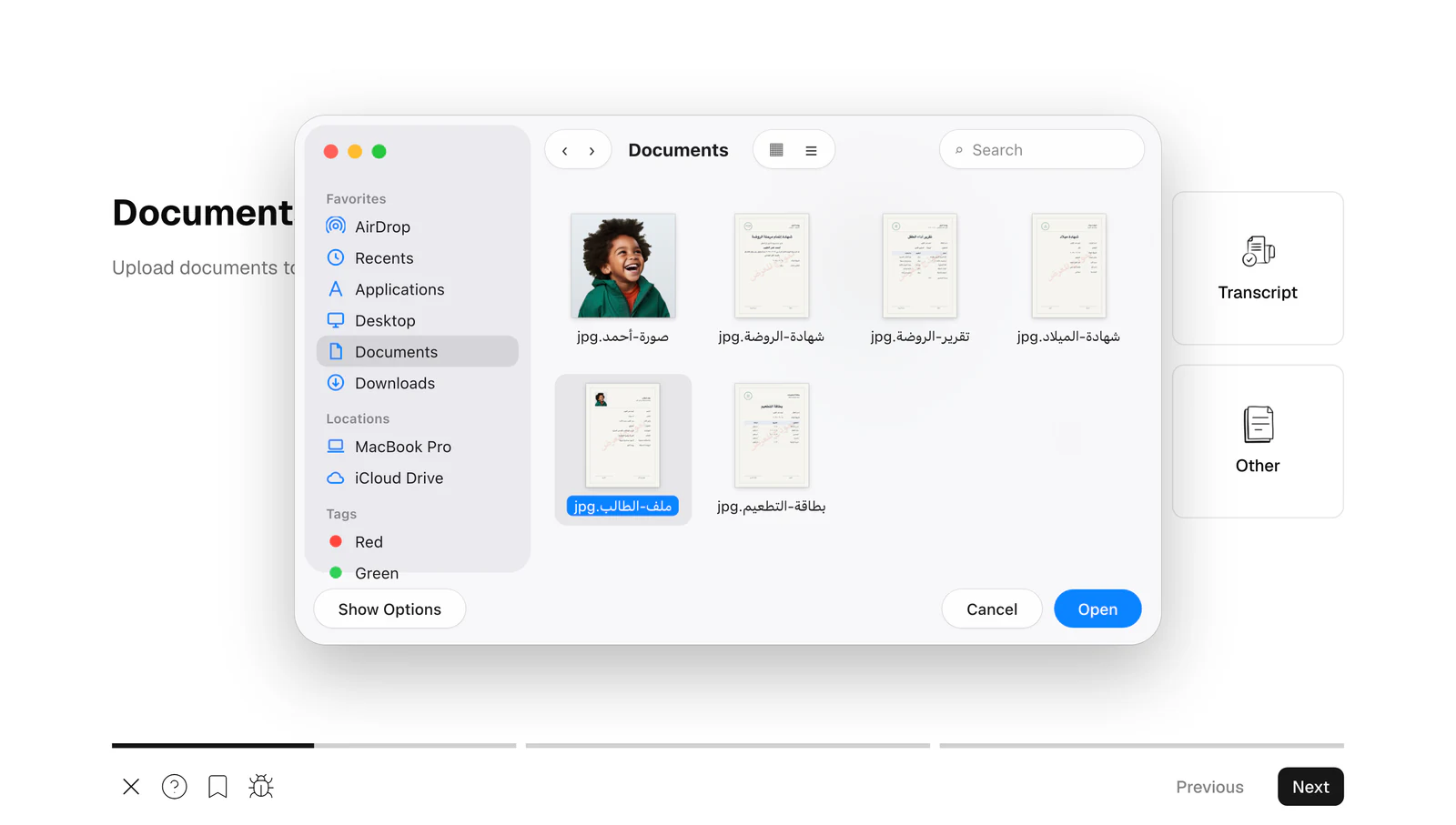Switch to list view
The width and height of the screenshot is (1456, 825).
click(811, 151)
